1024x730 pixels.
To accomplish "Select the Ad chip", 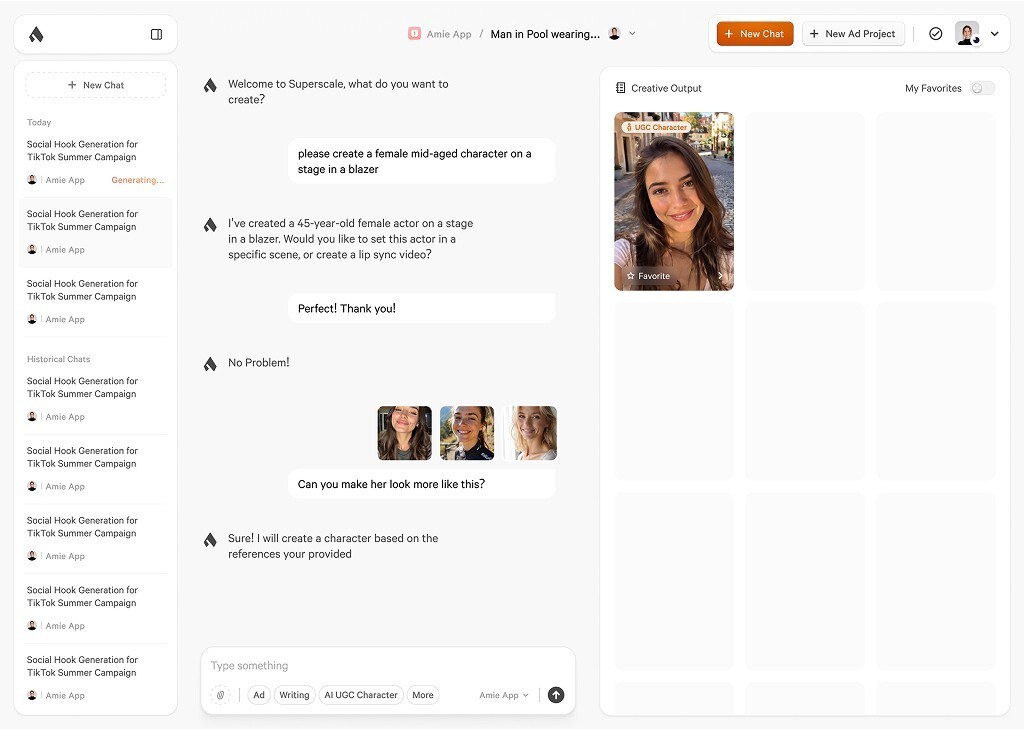I will (259, 695).
